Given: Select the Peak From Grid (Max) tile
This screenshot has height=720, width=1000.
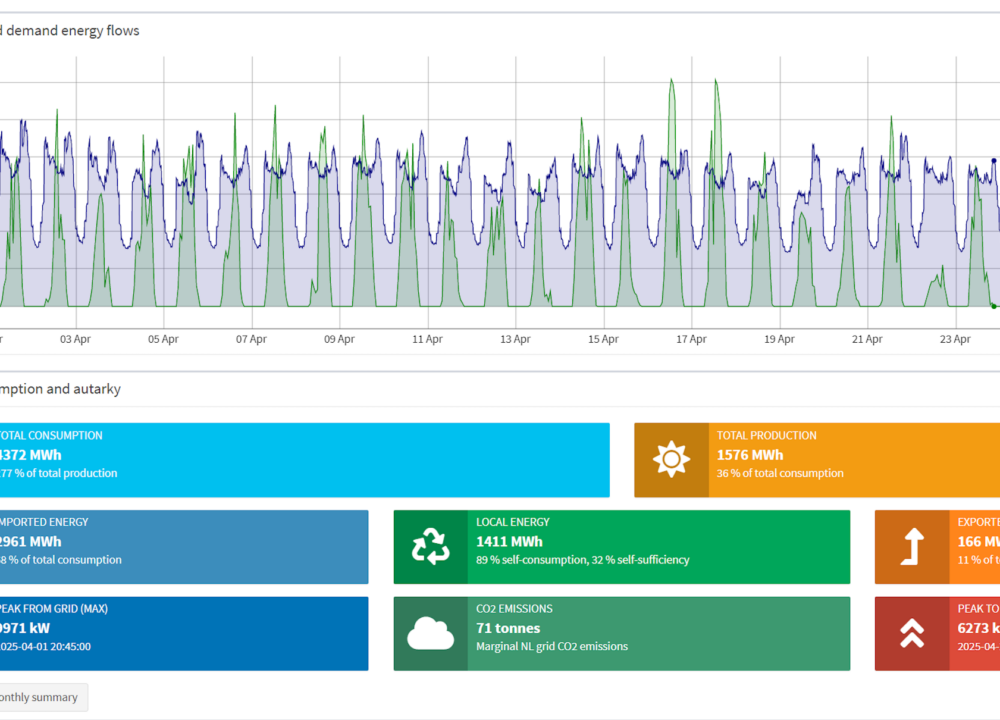Looking at the screenshot, I should [180, 634].
